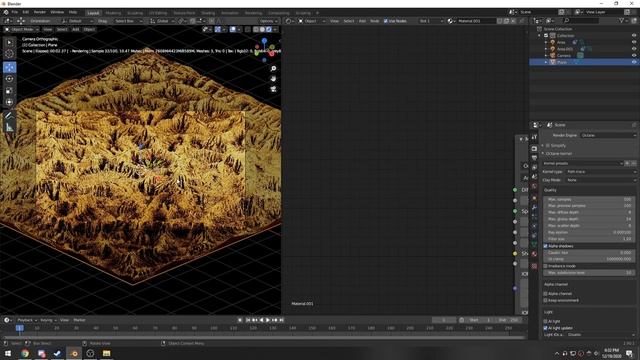Open the Render properties tab icon
640x360 pixels.
(x=534, y=149)
